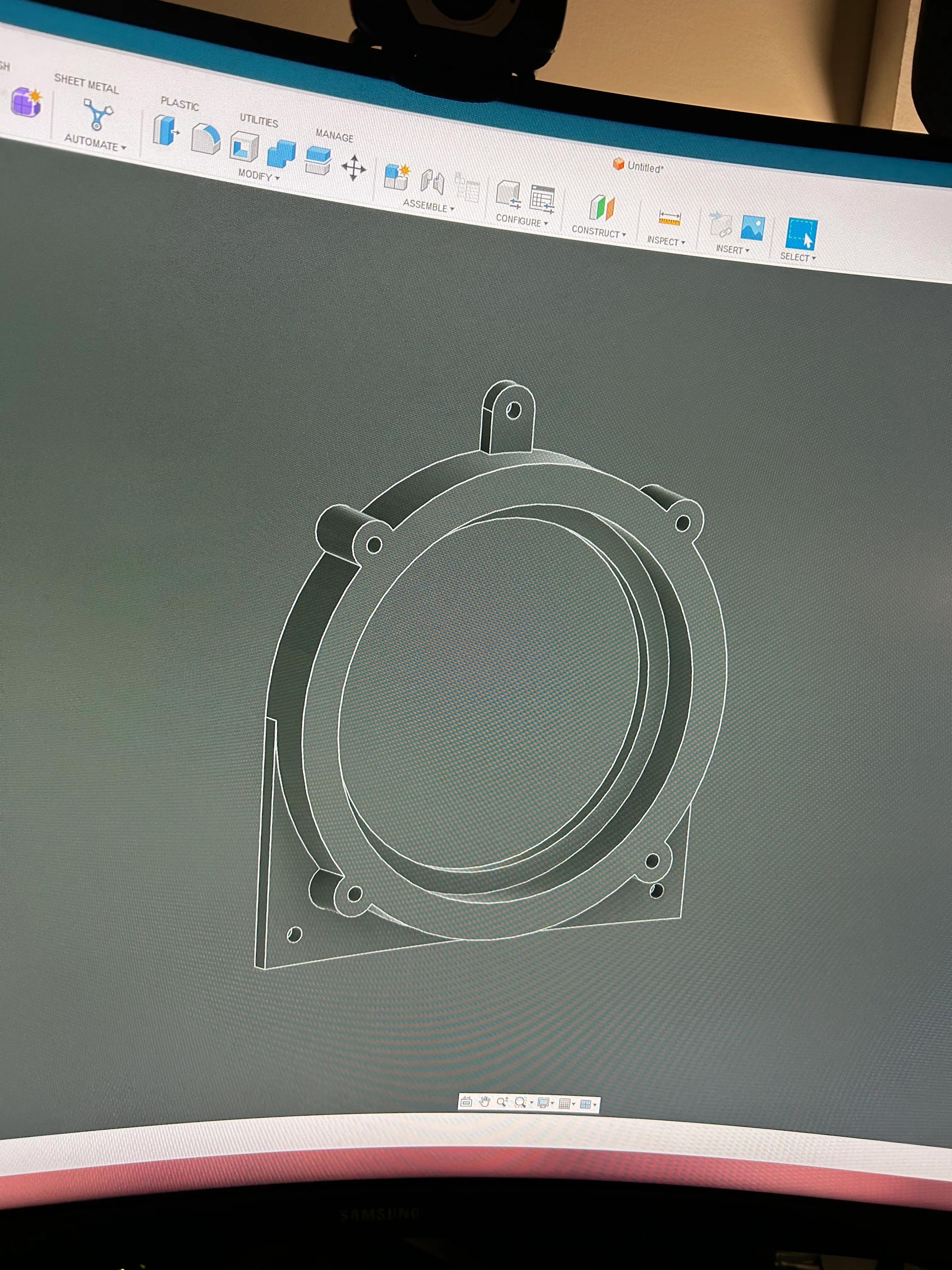Select the Offset Face tool
Viewport: 952px width, 1270px height.
(318, 161)
